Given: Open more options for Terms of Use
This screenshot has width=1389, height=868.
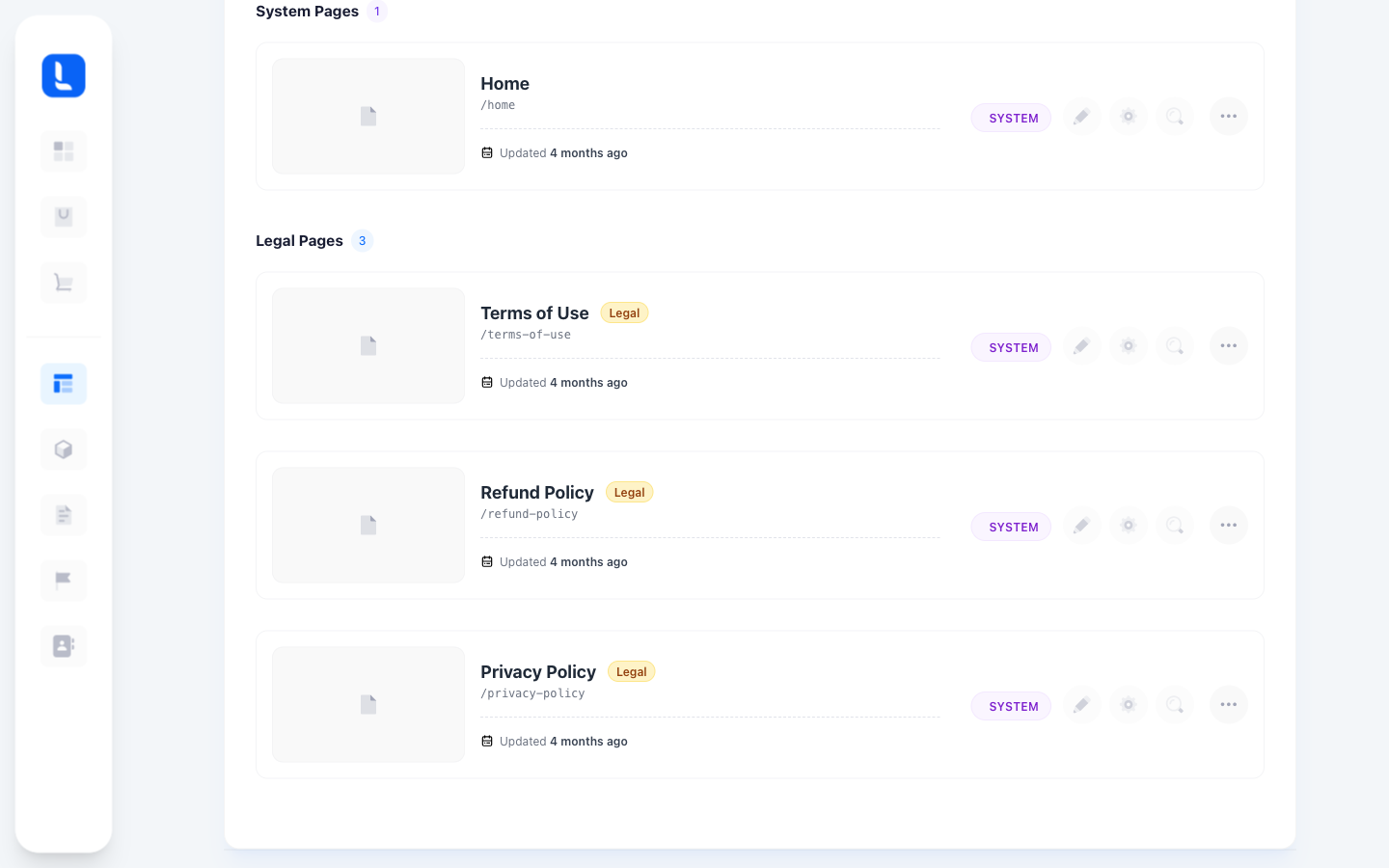Looking at the screenshot, I should (x=1229, y=346).
